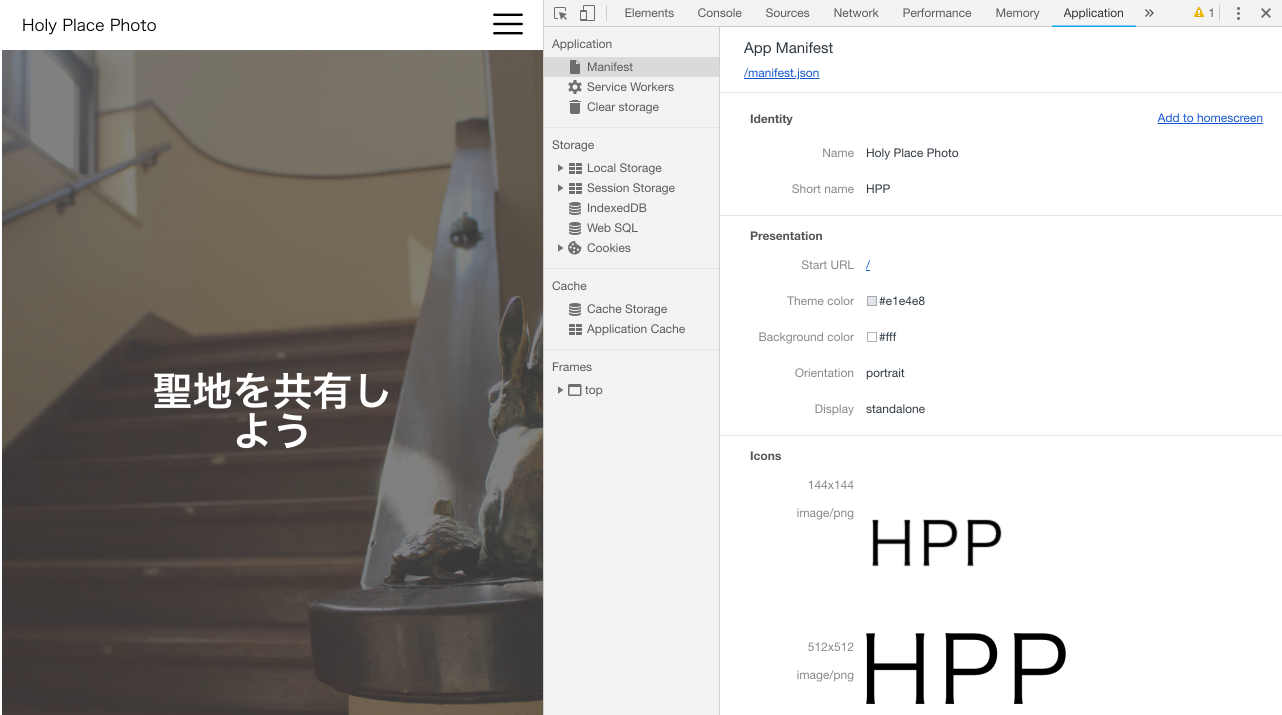
Task: Close the DevTools panel
Action: pyautogui.click(x=1265, y=13)
